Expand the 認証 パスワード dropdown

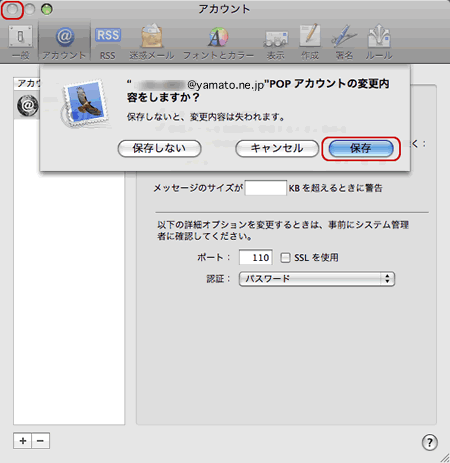(317, 279)
